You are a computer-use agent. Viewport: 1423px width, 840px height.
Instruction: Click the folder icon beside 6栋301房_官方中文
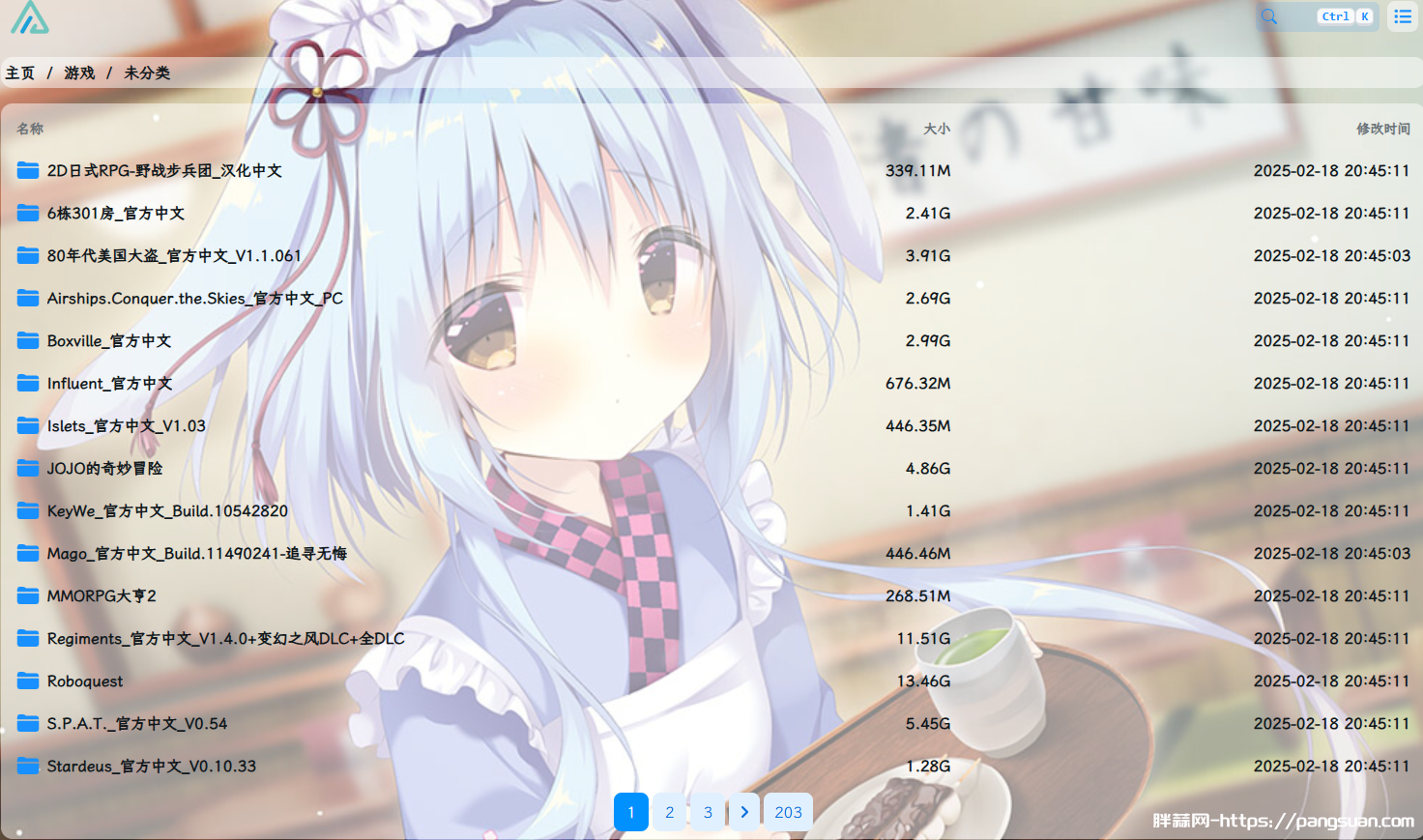(28, 214)
